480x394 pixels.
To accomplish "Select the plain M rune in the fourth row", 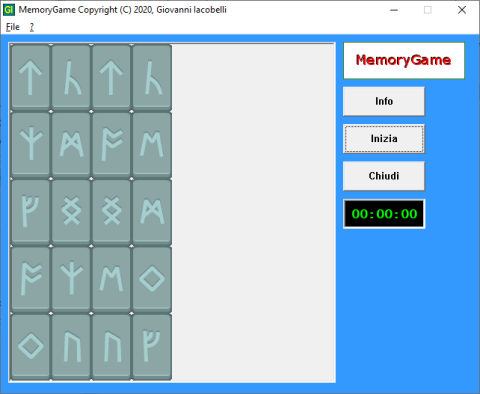I will [x=111, y=279].
